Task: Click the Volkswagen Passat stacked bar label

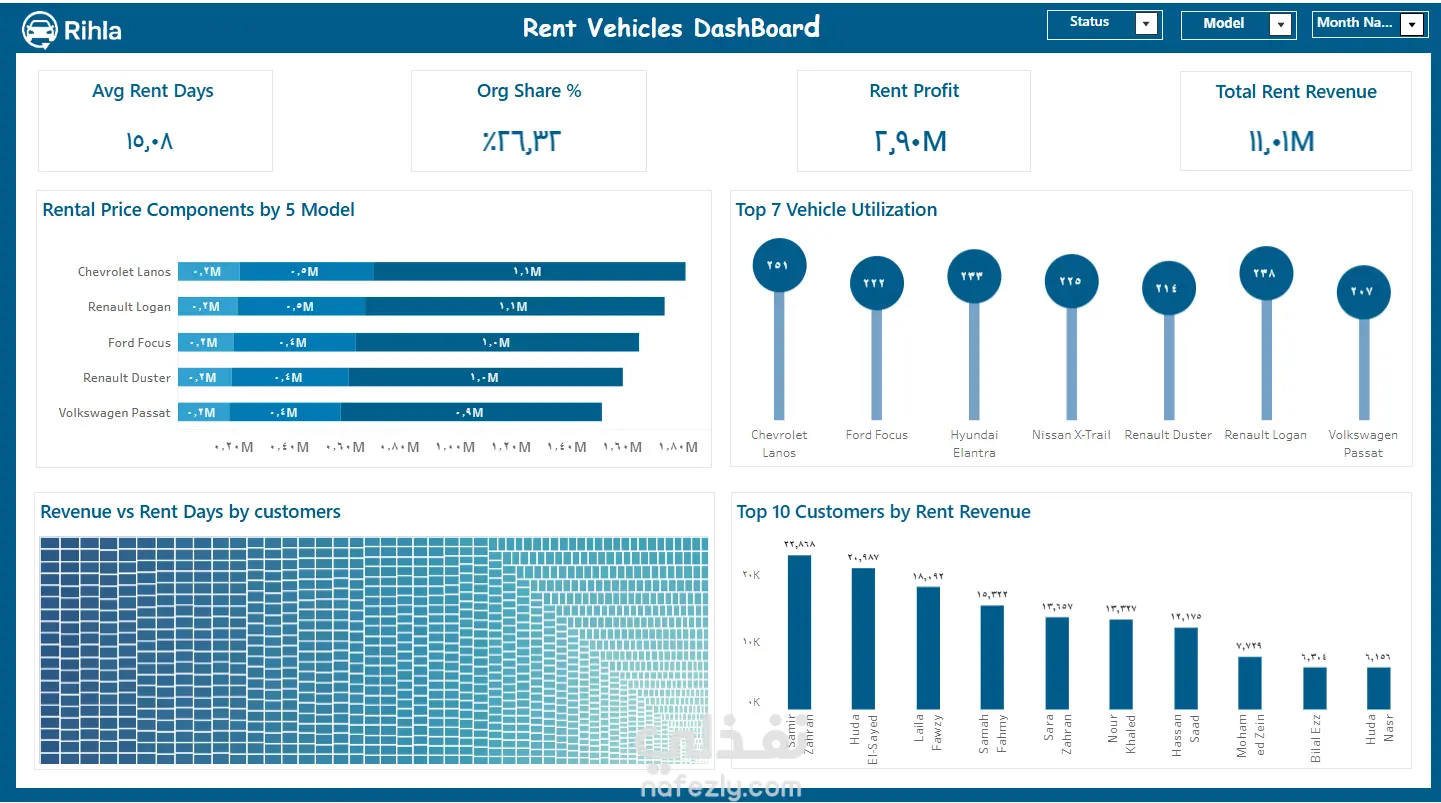Action: [x=114, y=412]
